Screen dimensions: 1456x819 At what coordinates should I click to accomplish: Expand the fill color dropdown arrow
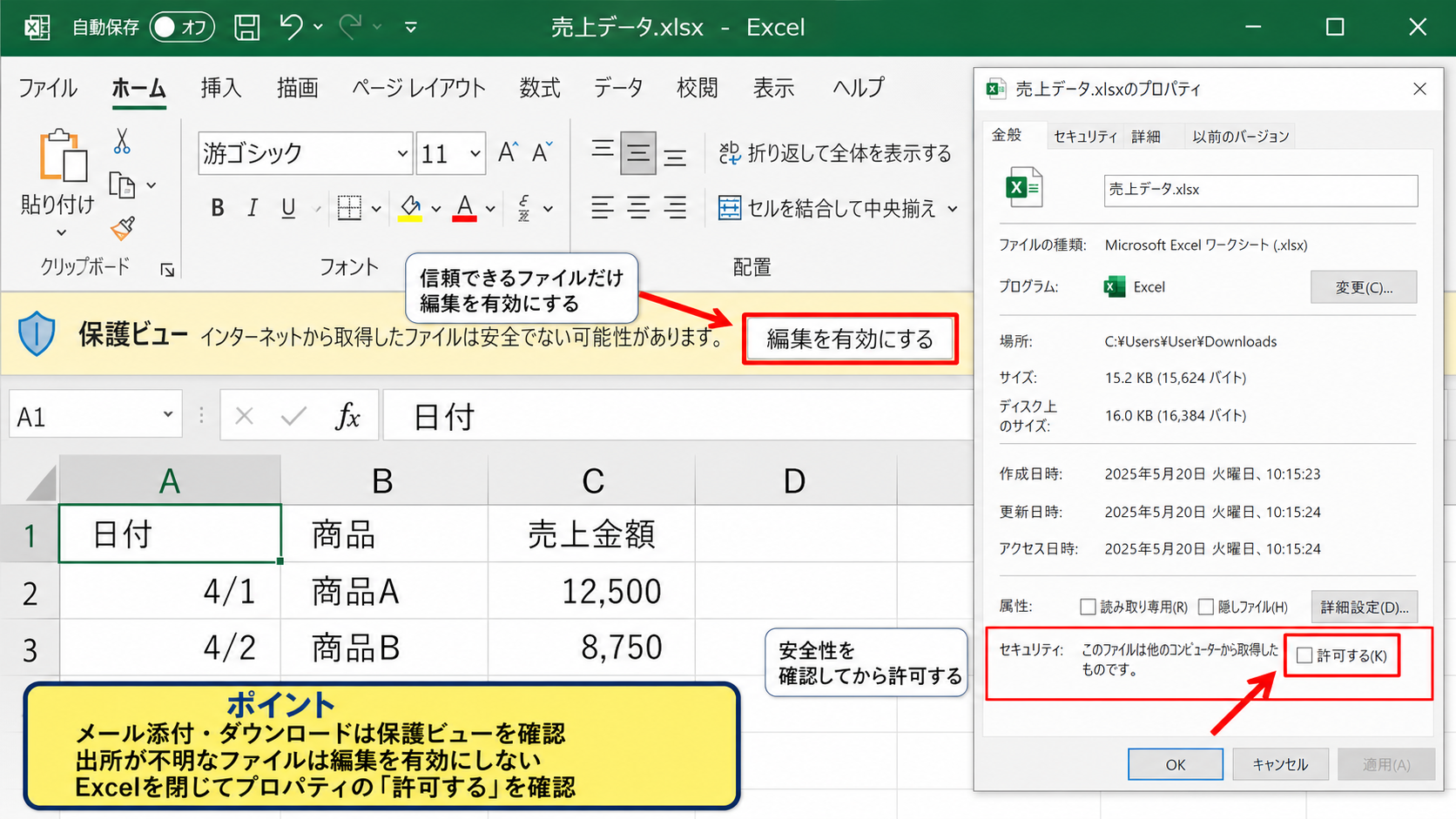tap(435, 209)
